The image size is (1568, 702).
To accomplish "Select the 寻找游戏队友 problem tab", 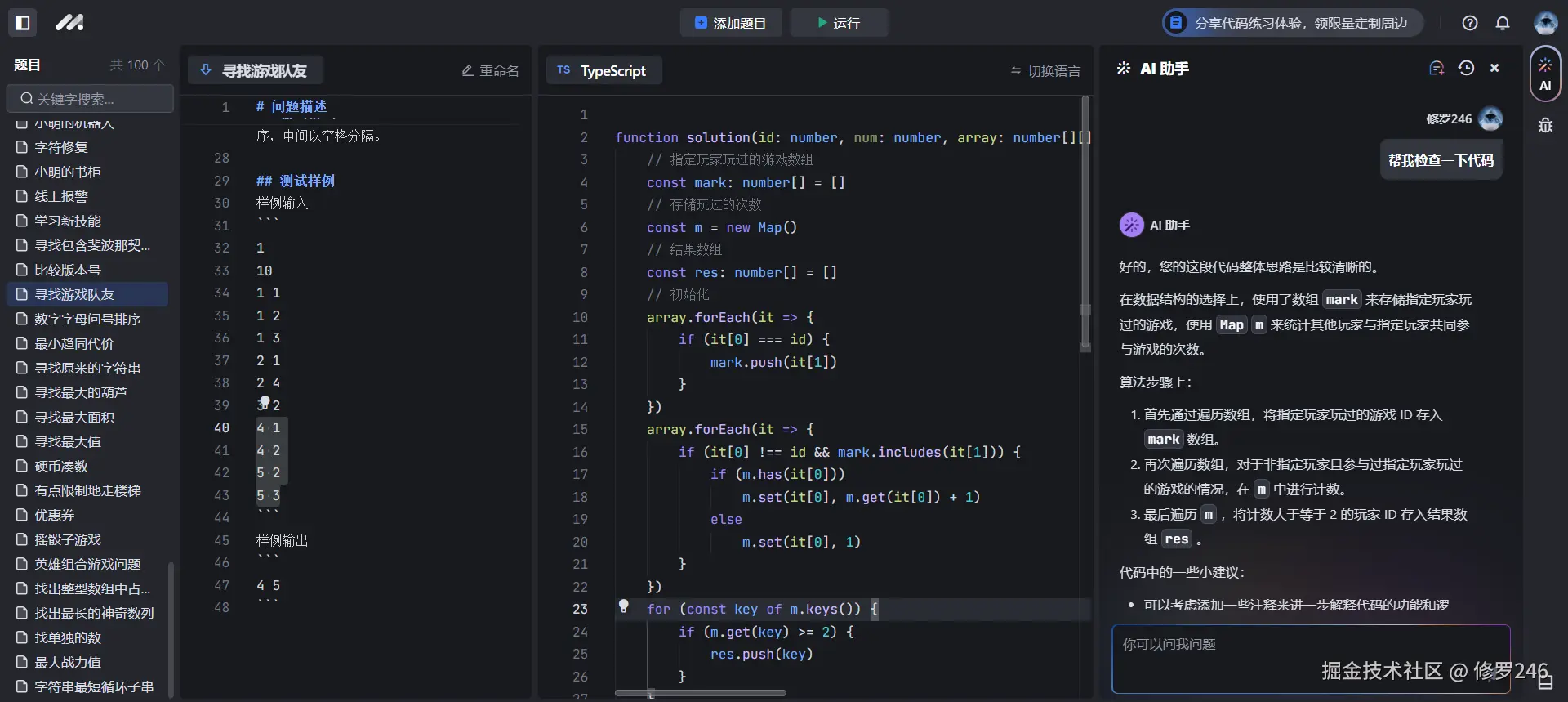I will [255, 71].
